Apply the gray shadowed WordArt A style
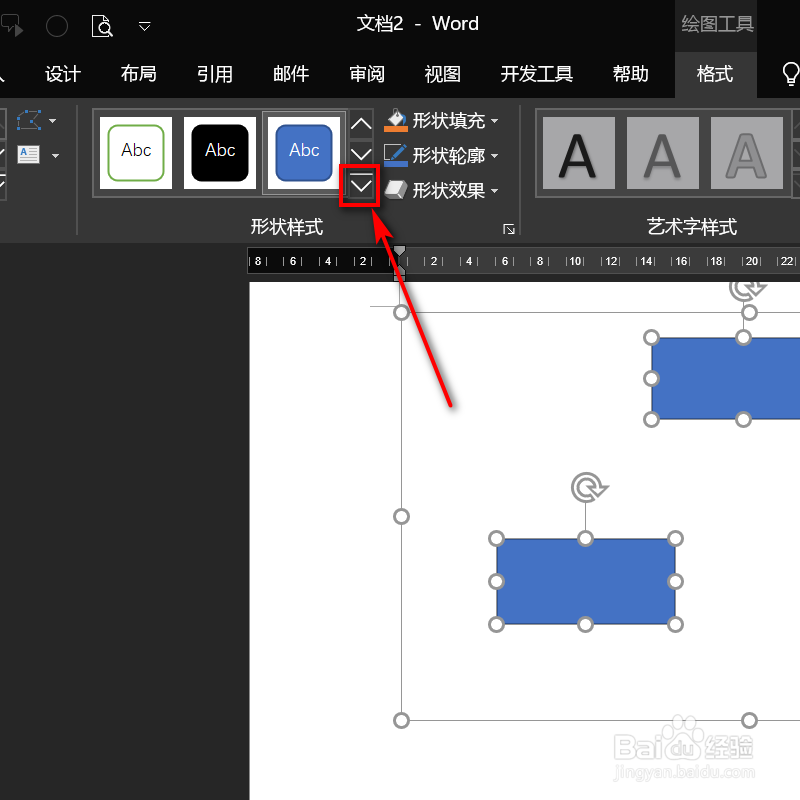This screenshot has height=800, width=800. [x=663, y=153]
